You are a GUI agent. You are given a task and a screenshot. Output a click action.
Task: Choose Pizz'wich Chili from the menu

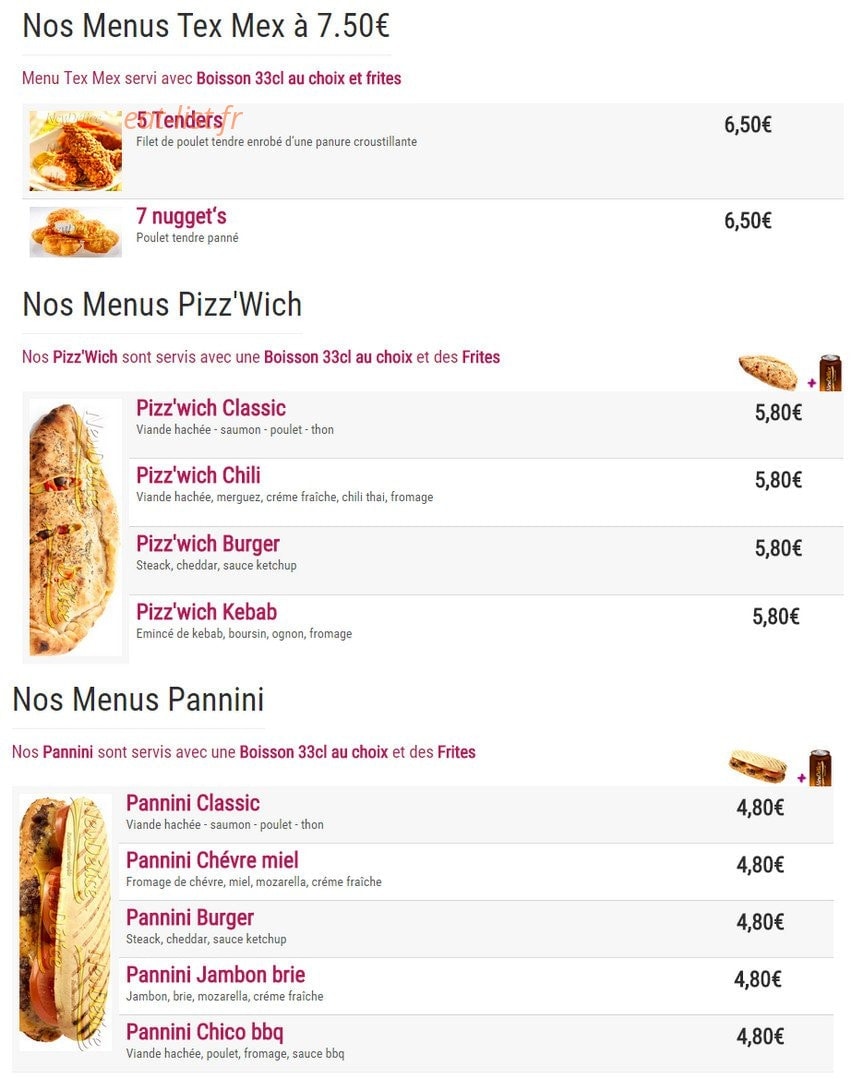pyautogui.click(x=198, y=476)
